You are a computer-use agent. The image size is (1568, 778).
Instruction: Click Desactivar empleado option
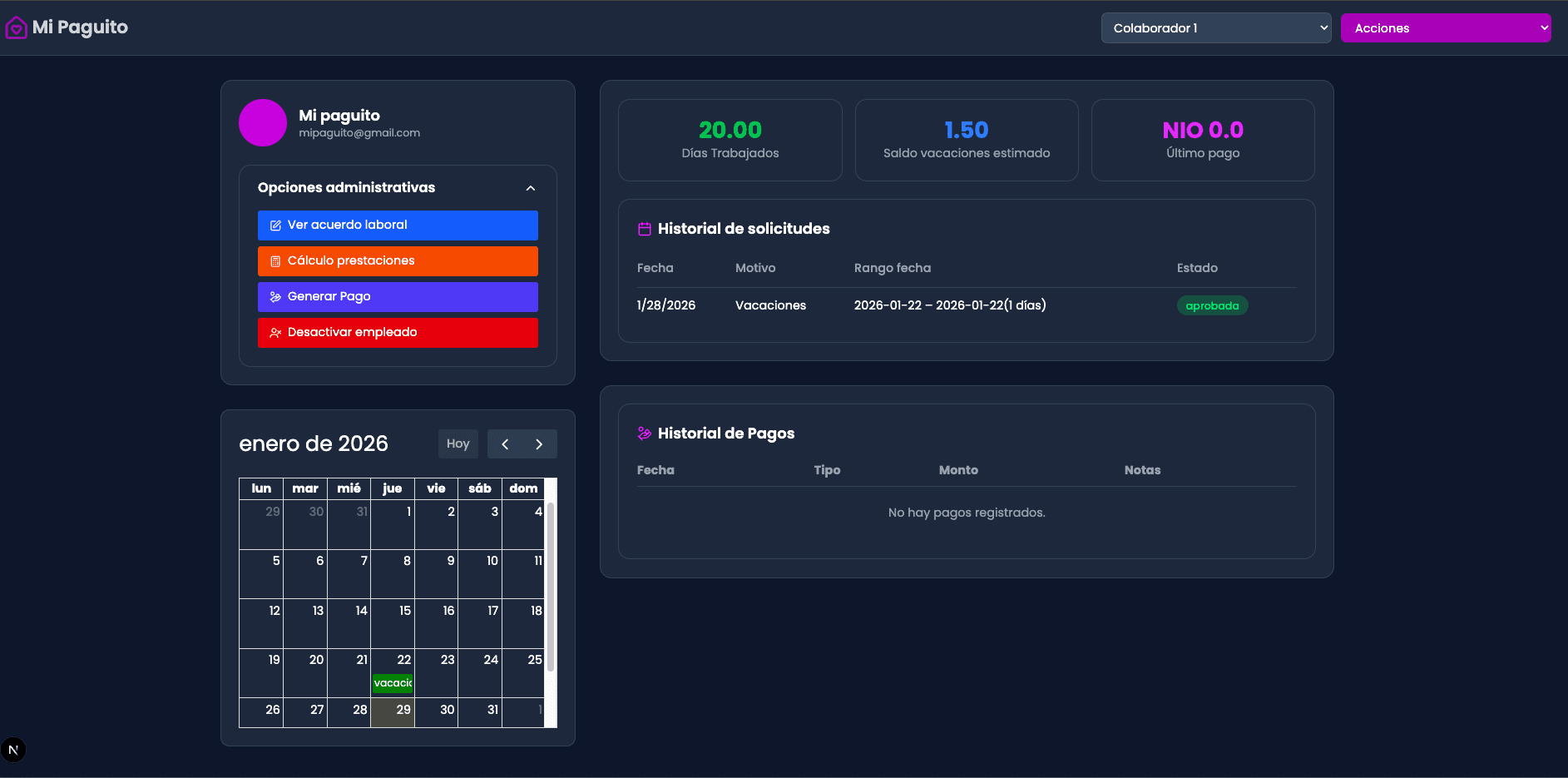click(x=398, y=332)
